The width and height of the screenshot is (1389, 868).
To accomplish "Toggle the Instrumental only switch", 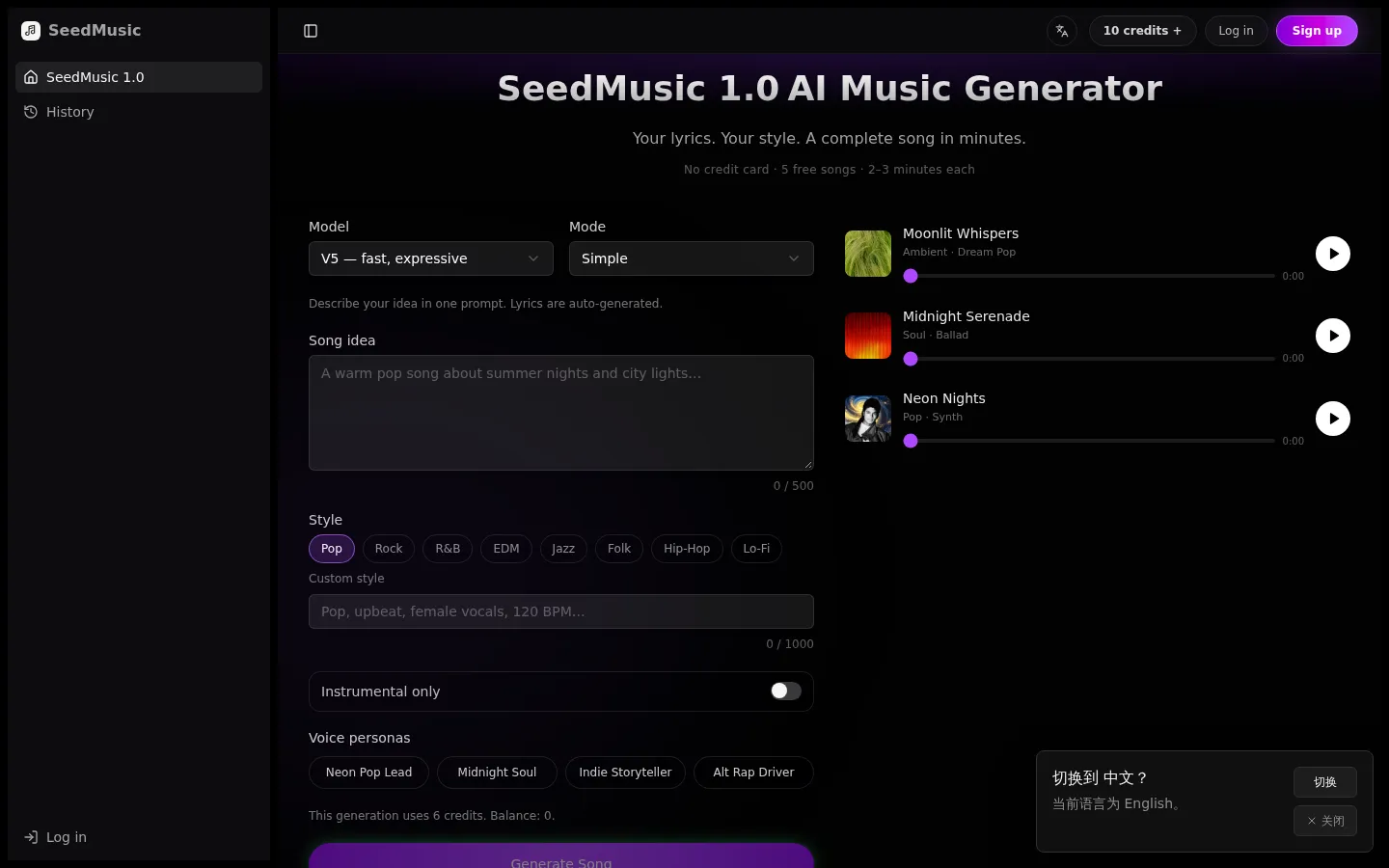I will pyautogui.click(x=786, y=691).
